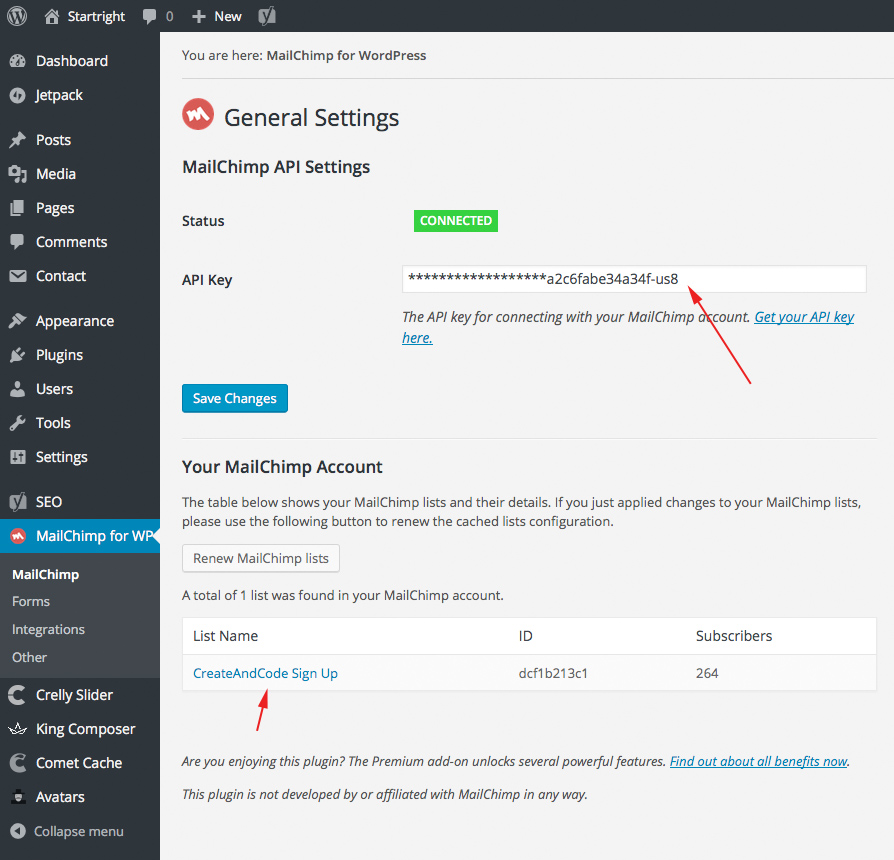Click the MailChimp for WP sidebar icon

point(18,536)
